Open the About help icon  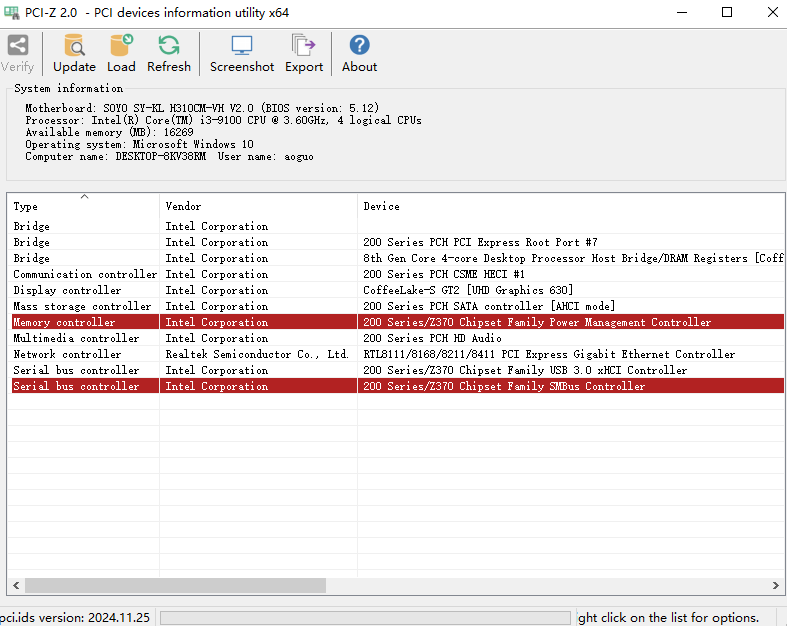click(x=359, y=46)
